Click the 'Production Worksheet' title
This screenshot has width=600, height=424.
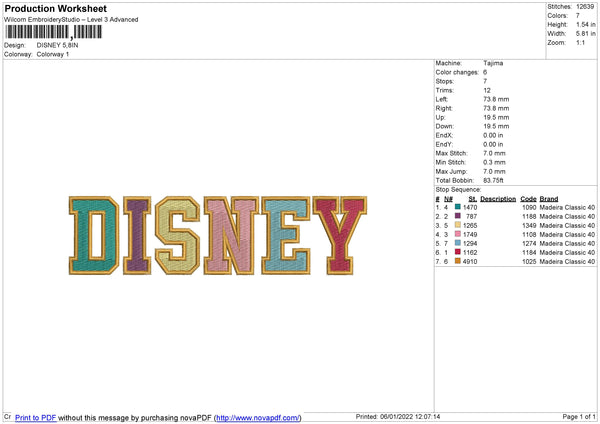55,8
